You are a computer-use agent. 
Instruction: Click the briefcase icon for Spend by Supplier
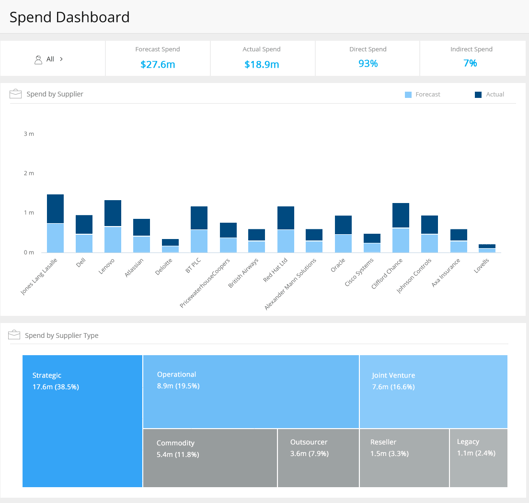point(16,94)
